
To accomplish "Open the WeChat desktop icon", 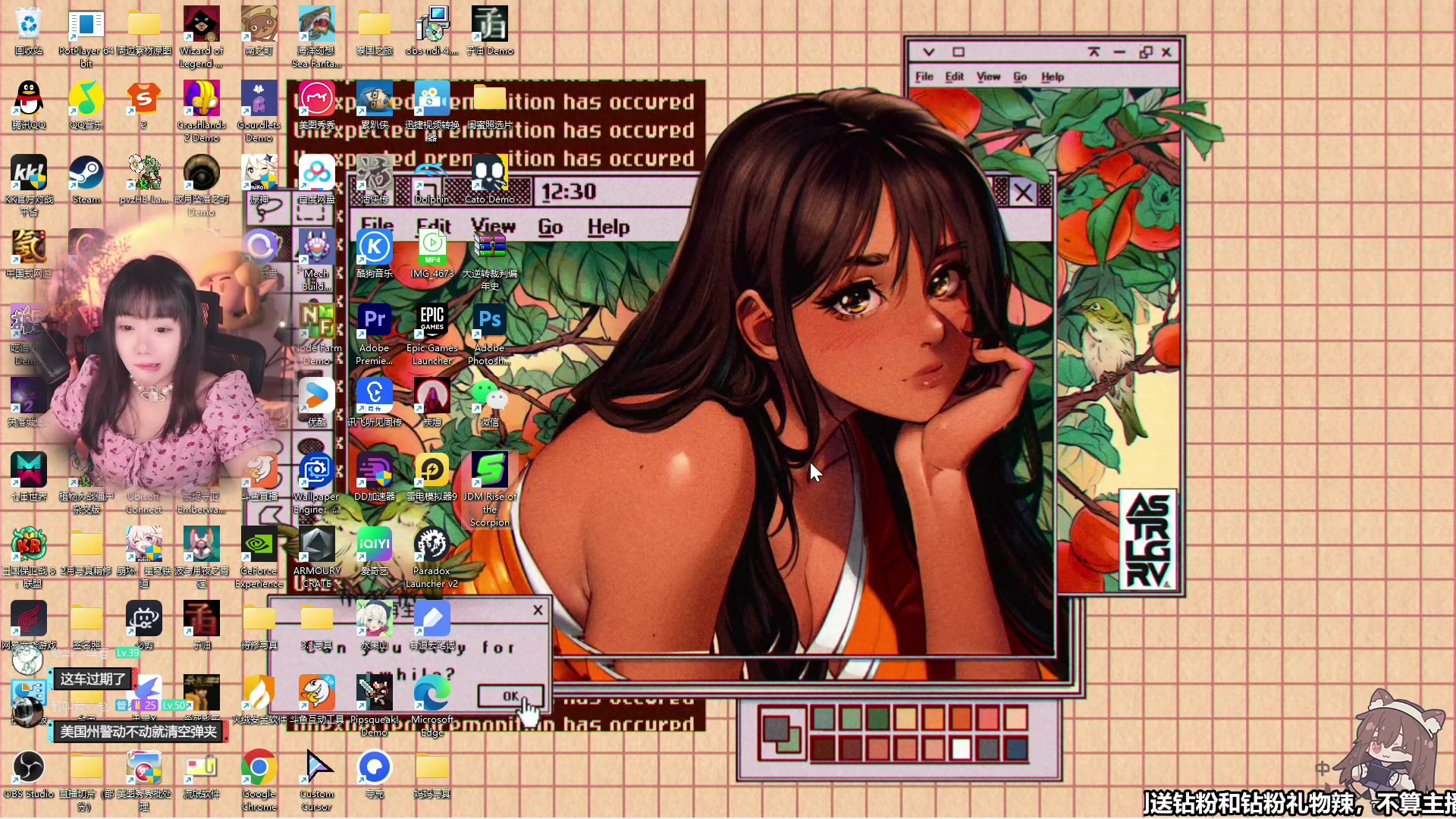I will point(489,396).
